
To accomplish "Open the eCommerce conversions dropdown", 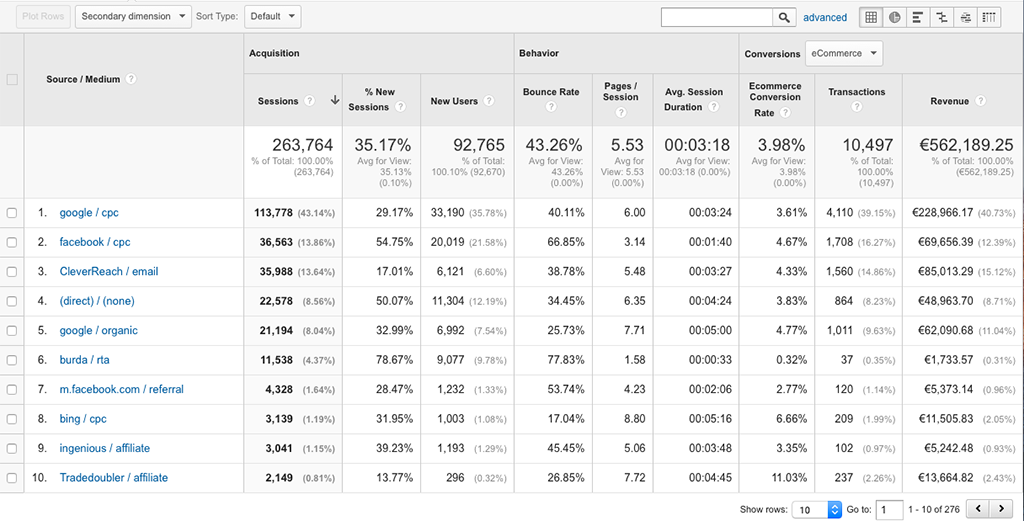I will (x=845, y=53).
